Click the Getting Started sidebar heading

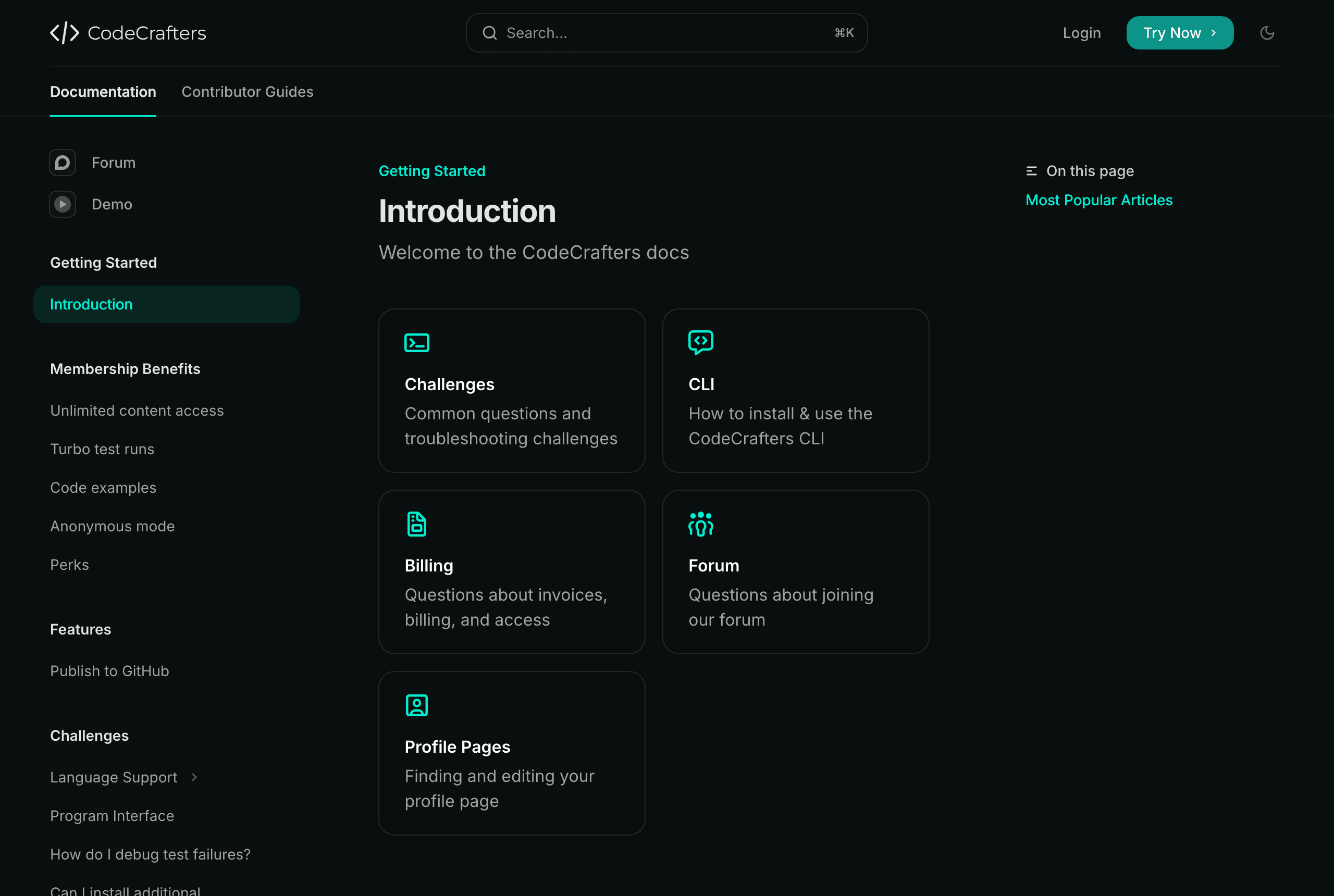tap(104, 263)
